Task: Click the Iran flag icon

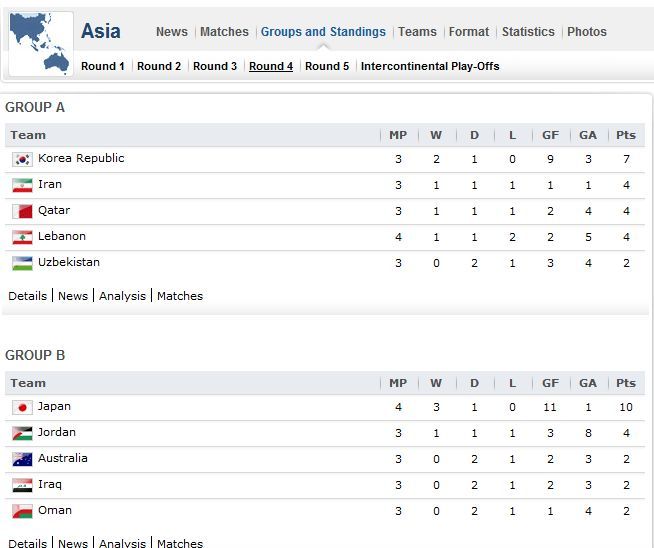Action: (22, 185)
